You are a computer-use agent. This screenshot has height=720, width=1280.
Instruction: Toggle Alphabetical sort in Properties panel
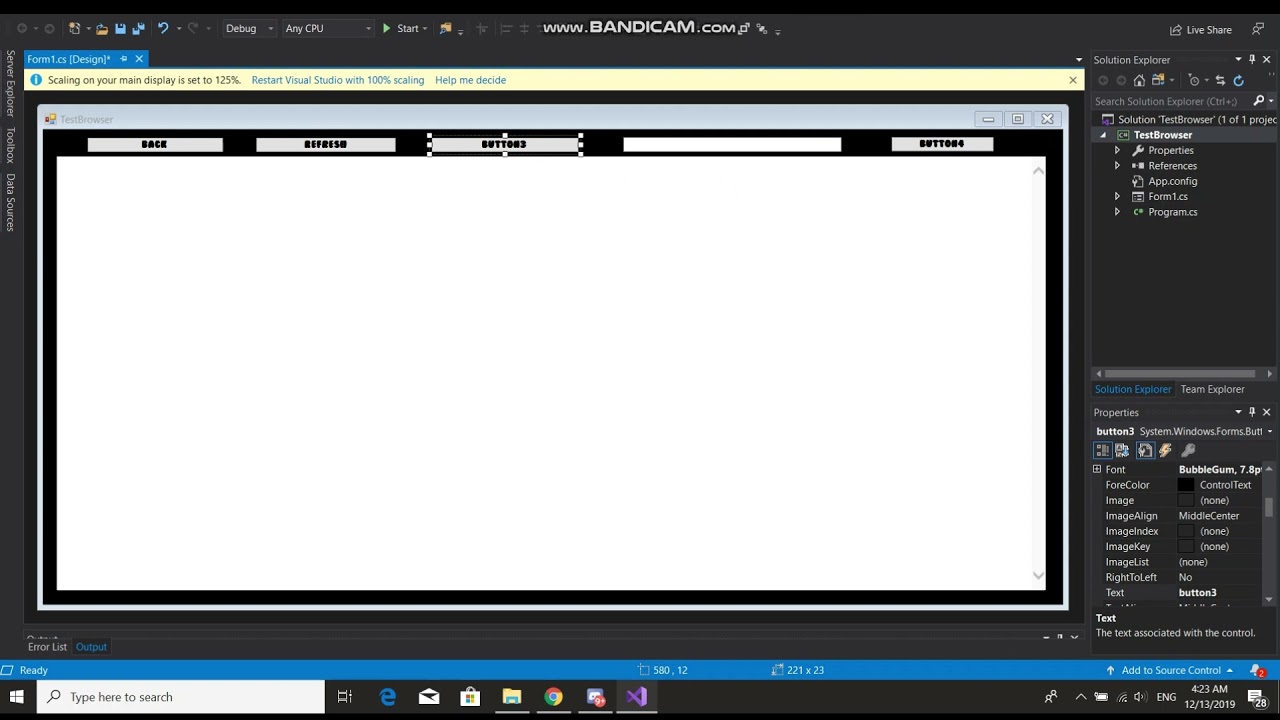[1122, 451]
